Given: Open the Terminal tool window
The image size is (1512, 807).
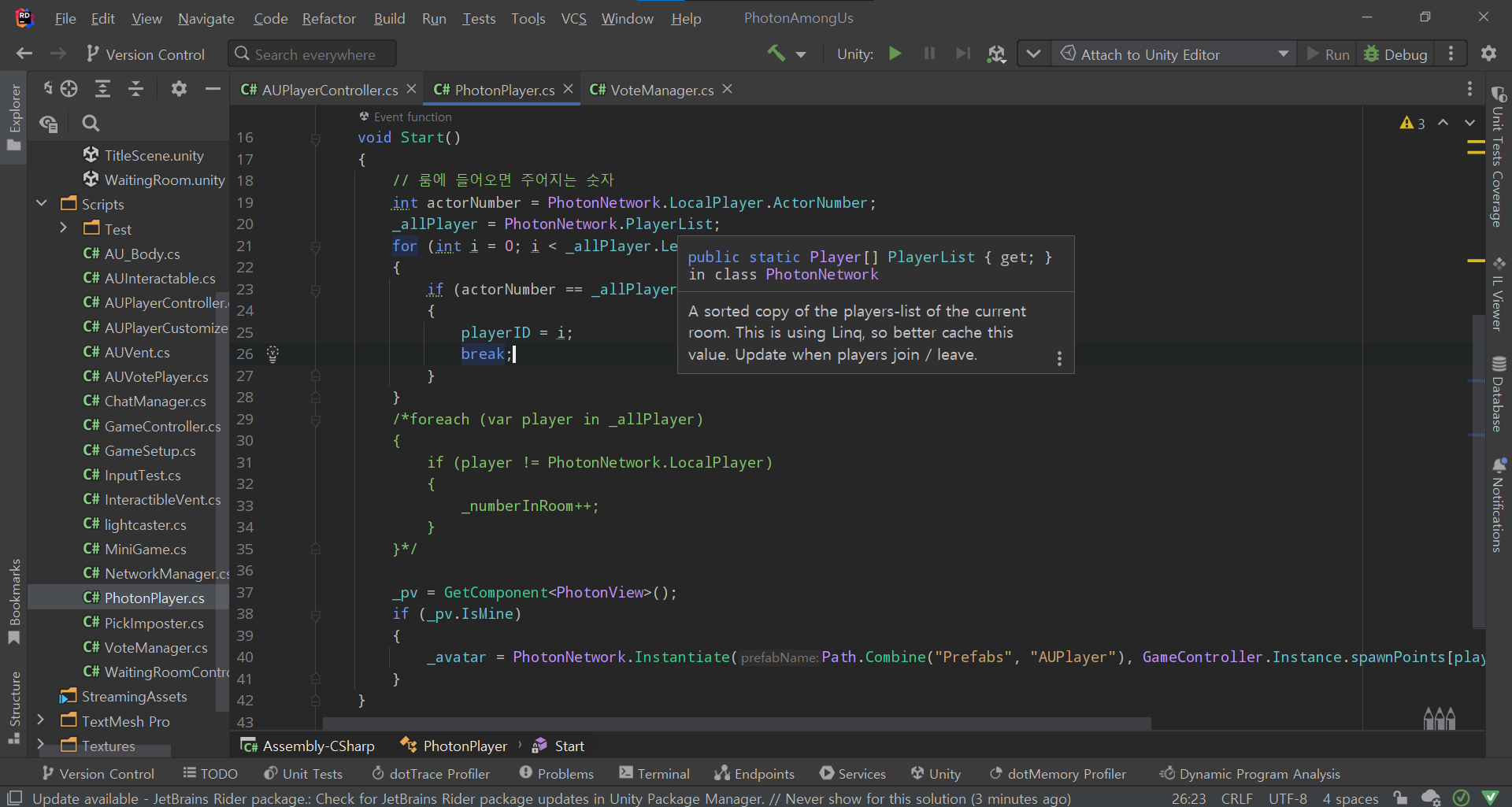Looking at the screenshot, I should tap(654, 773).
